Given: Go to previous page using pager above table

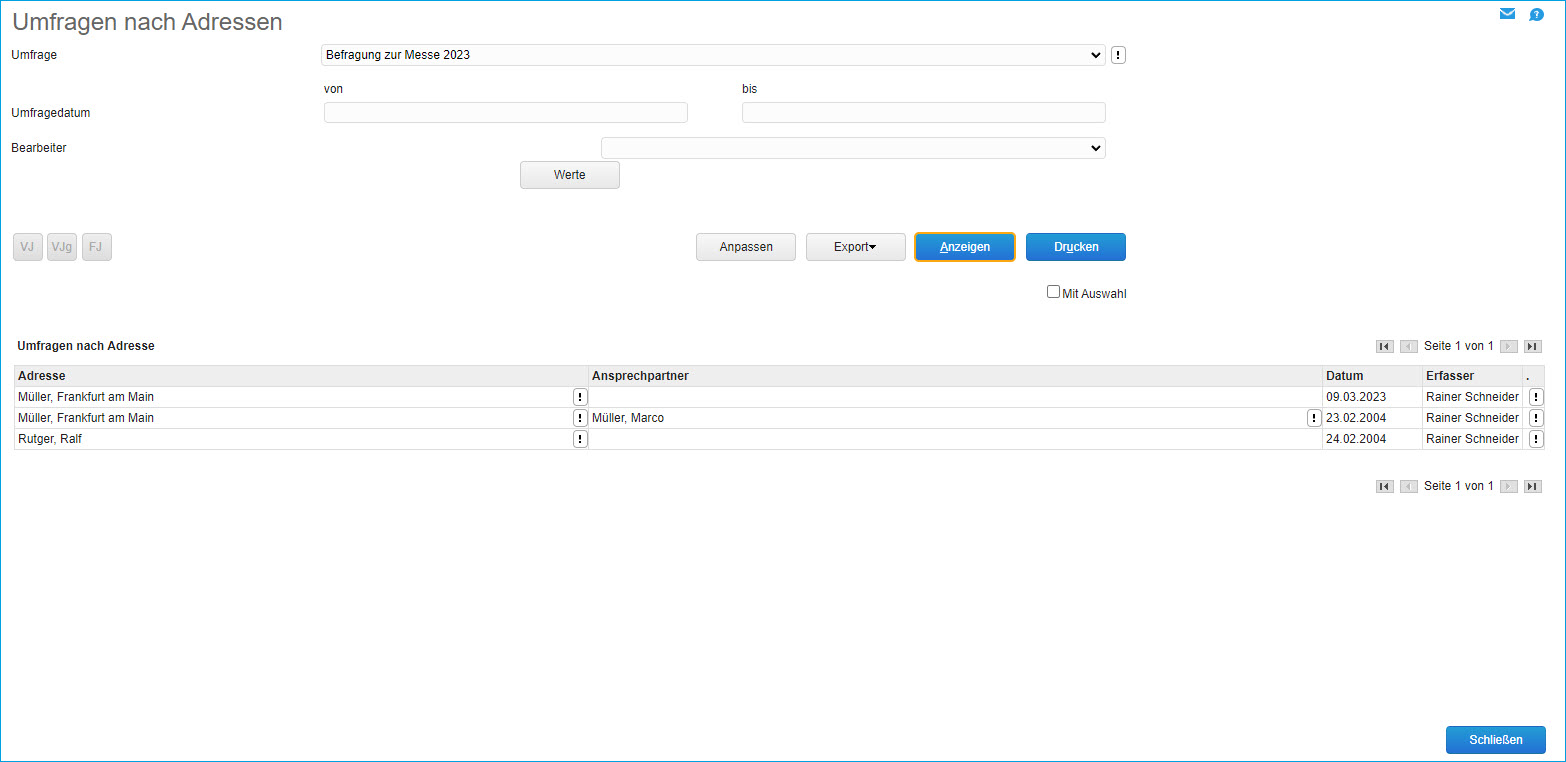Looking at the screenshot, I should tap(1409, 346).
